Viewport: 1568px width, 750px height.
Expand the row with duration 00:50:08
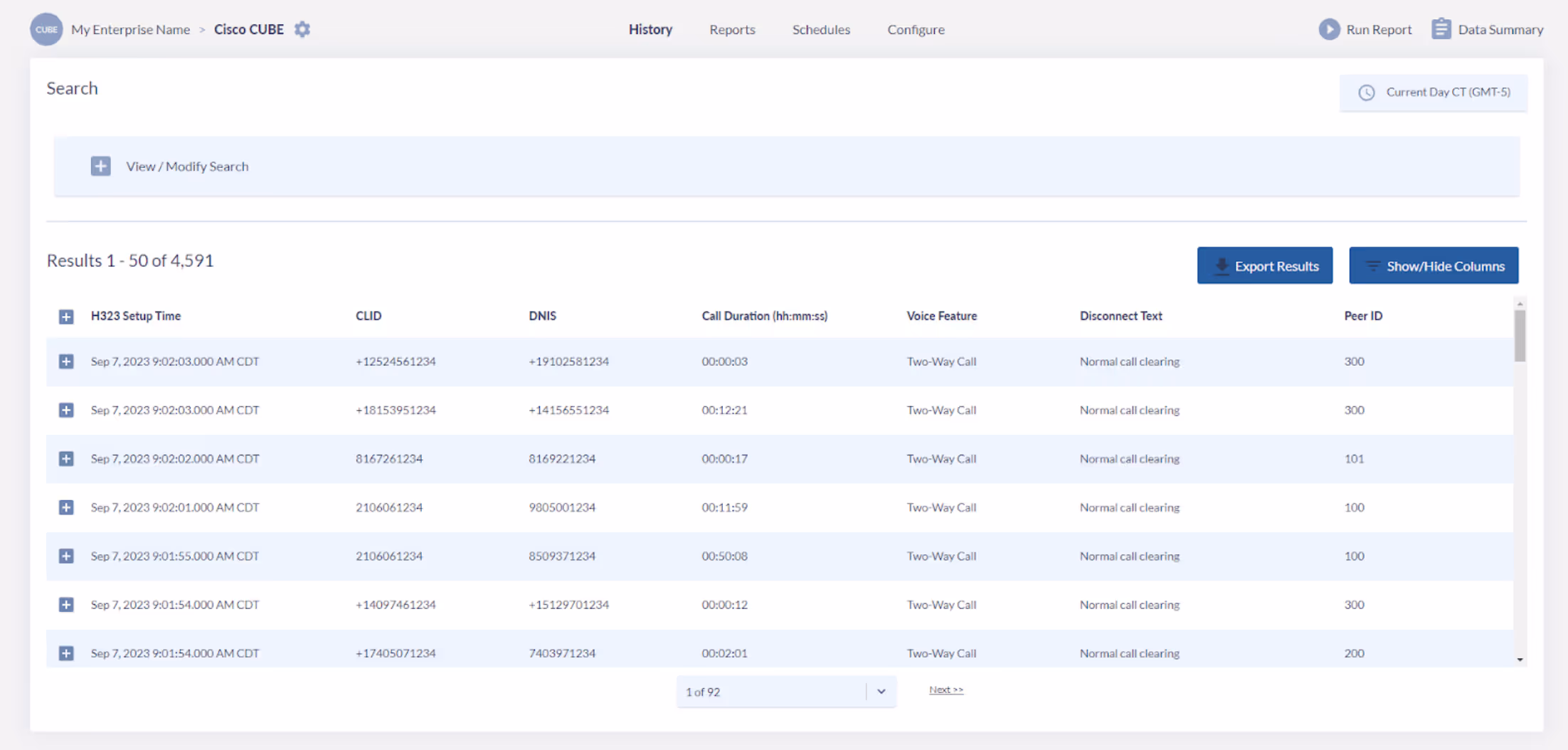click(x=66, y=556)
